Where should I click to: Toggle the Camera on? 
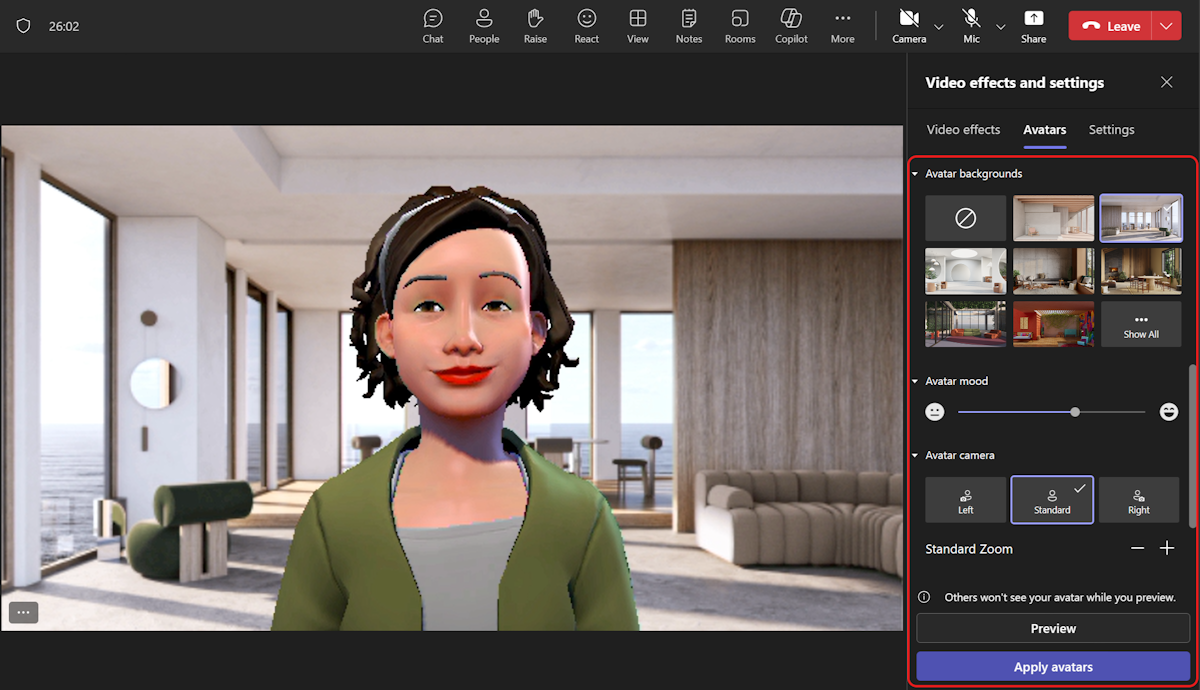[x=909, y=25]
